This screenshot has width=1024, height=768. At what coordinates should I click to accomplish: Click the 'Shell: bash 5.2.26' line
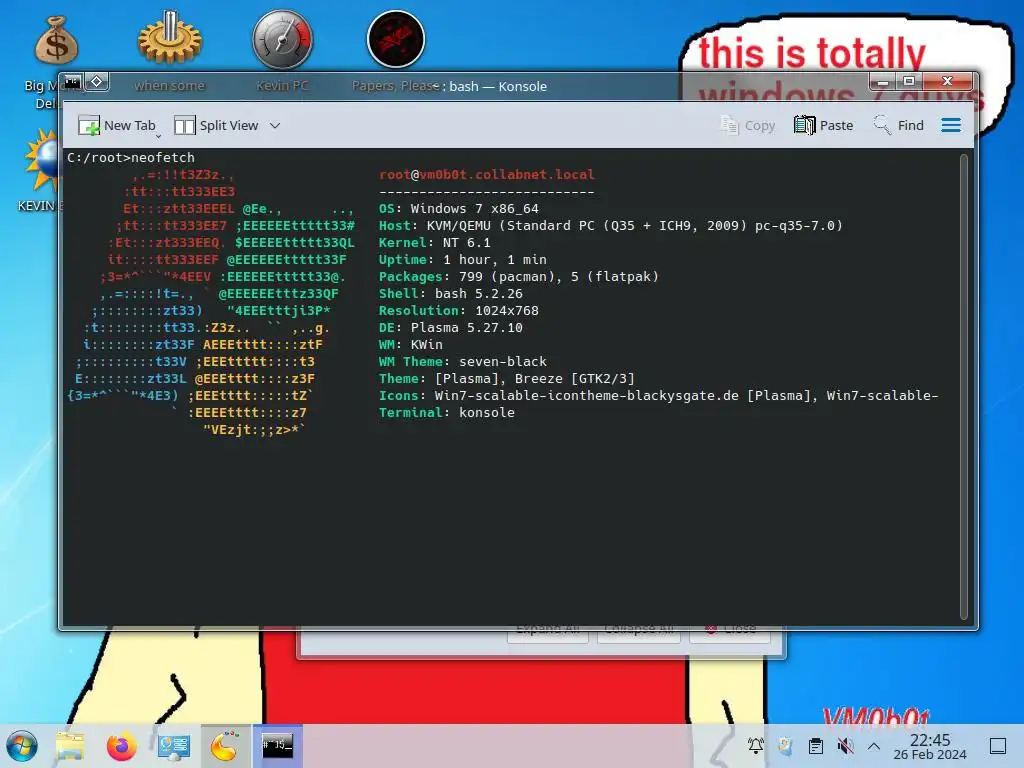(x=451, y=293)
